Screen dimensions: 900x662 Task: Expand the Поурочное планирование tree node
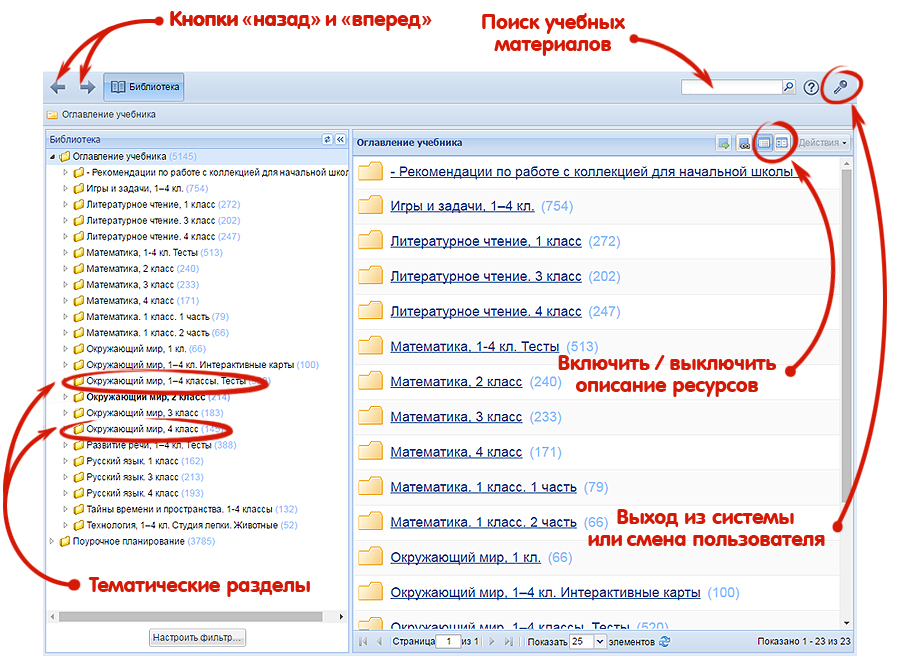pyautogui.click(x=53, y=541)
